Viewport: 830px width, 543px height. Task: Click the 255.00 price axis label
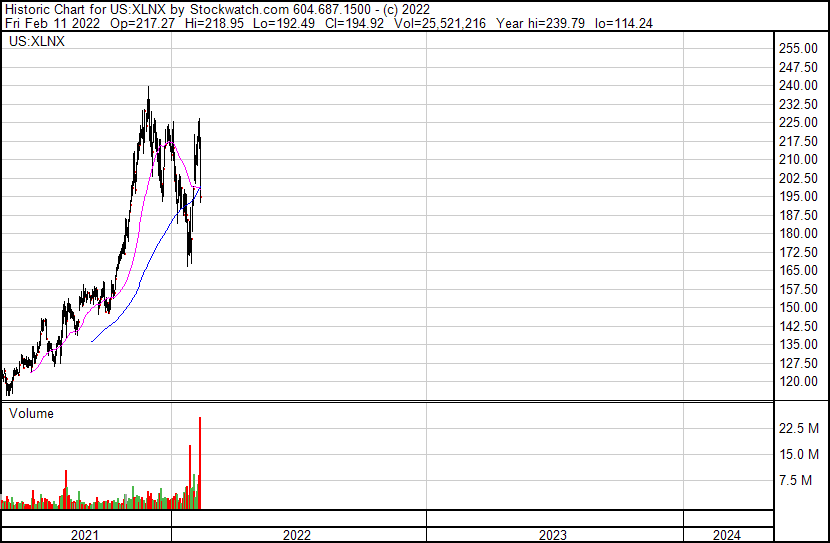798,48
